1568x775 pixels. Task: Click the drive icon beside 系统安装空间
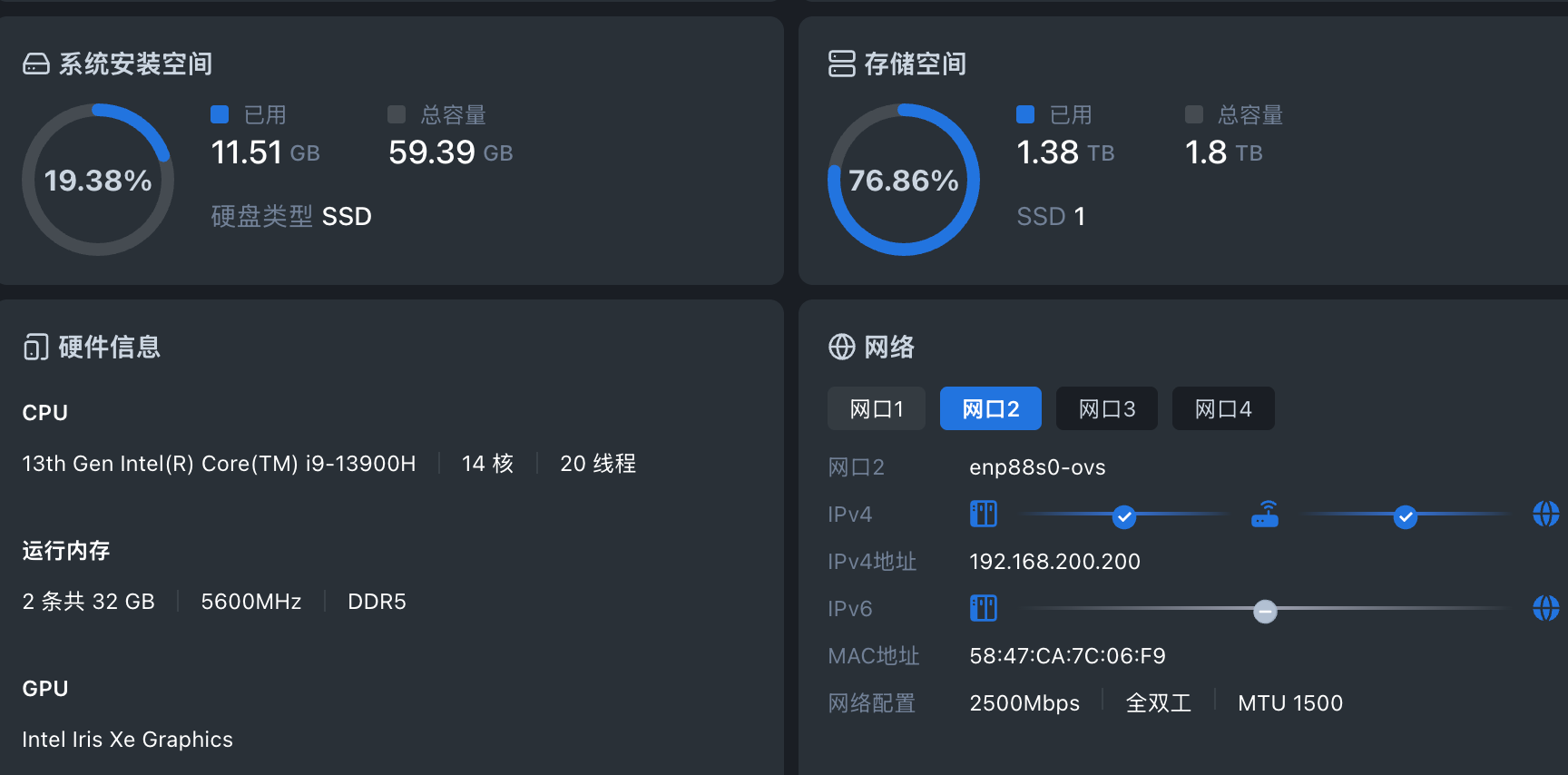[36, 64]
